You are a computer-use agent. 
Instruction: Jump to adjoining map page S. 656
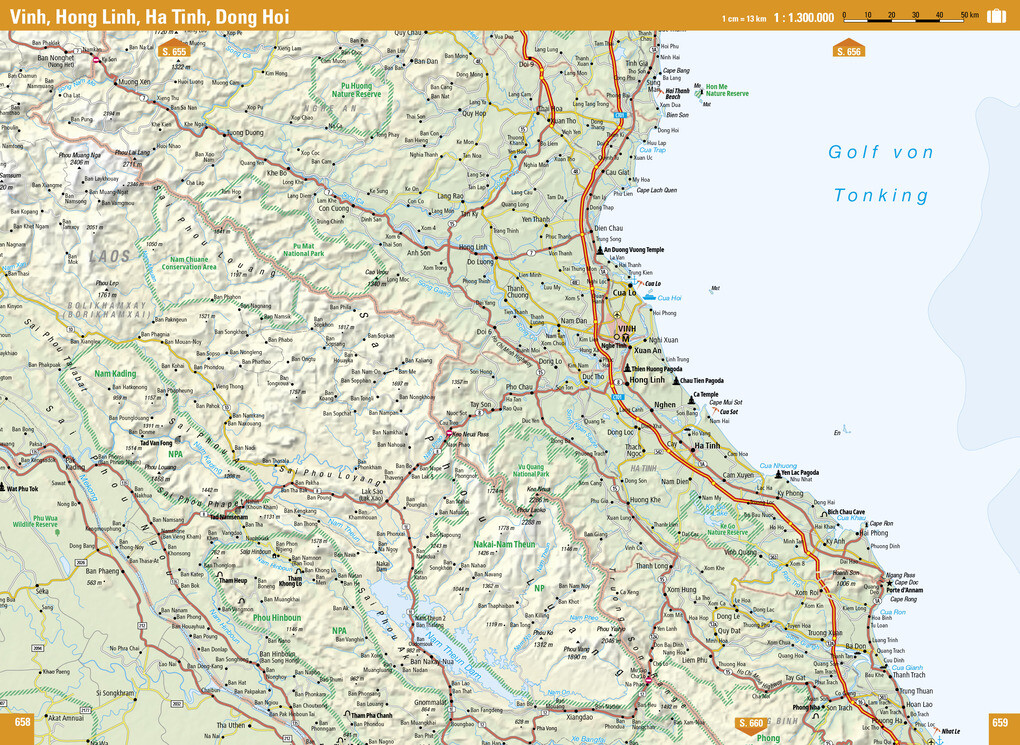[848, 50]
